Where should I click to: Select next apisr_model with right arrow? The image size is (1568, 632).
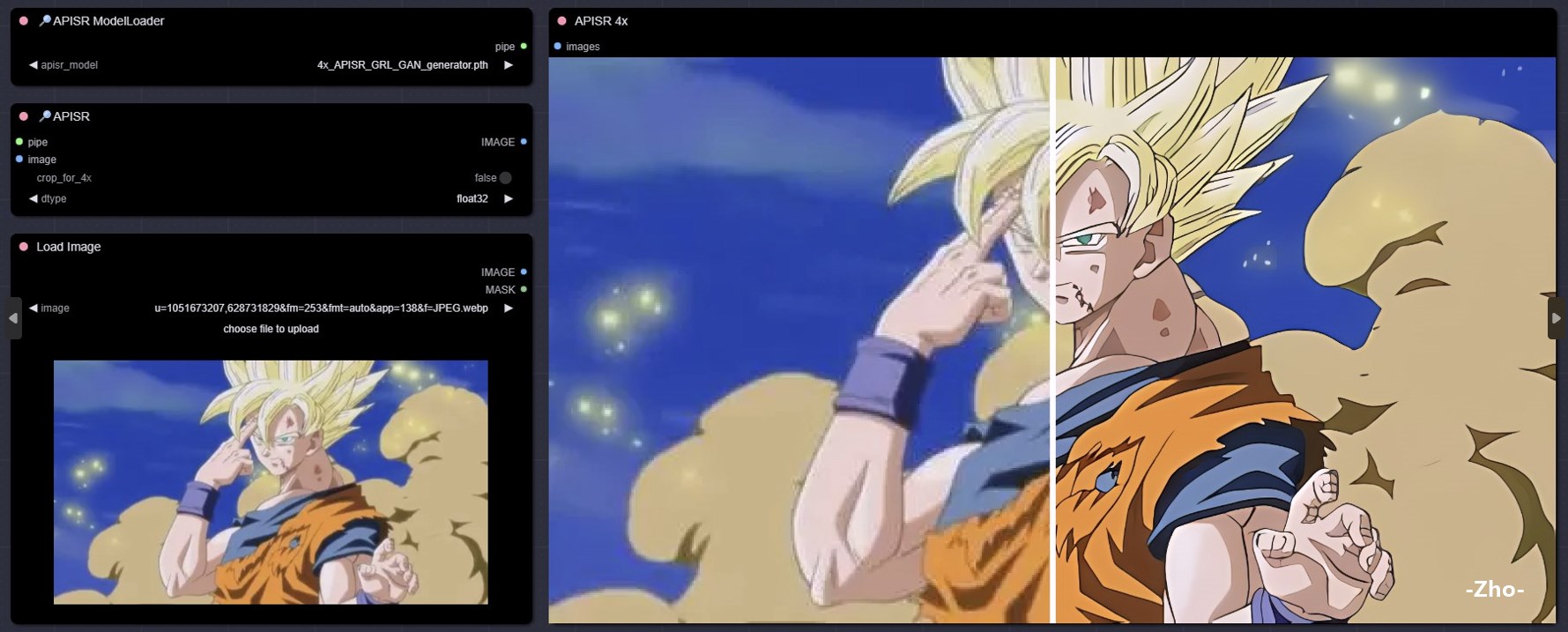tap(509, 65)
